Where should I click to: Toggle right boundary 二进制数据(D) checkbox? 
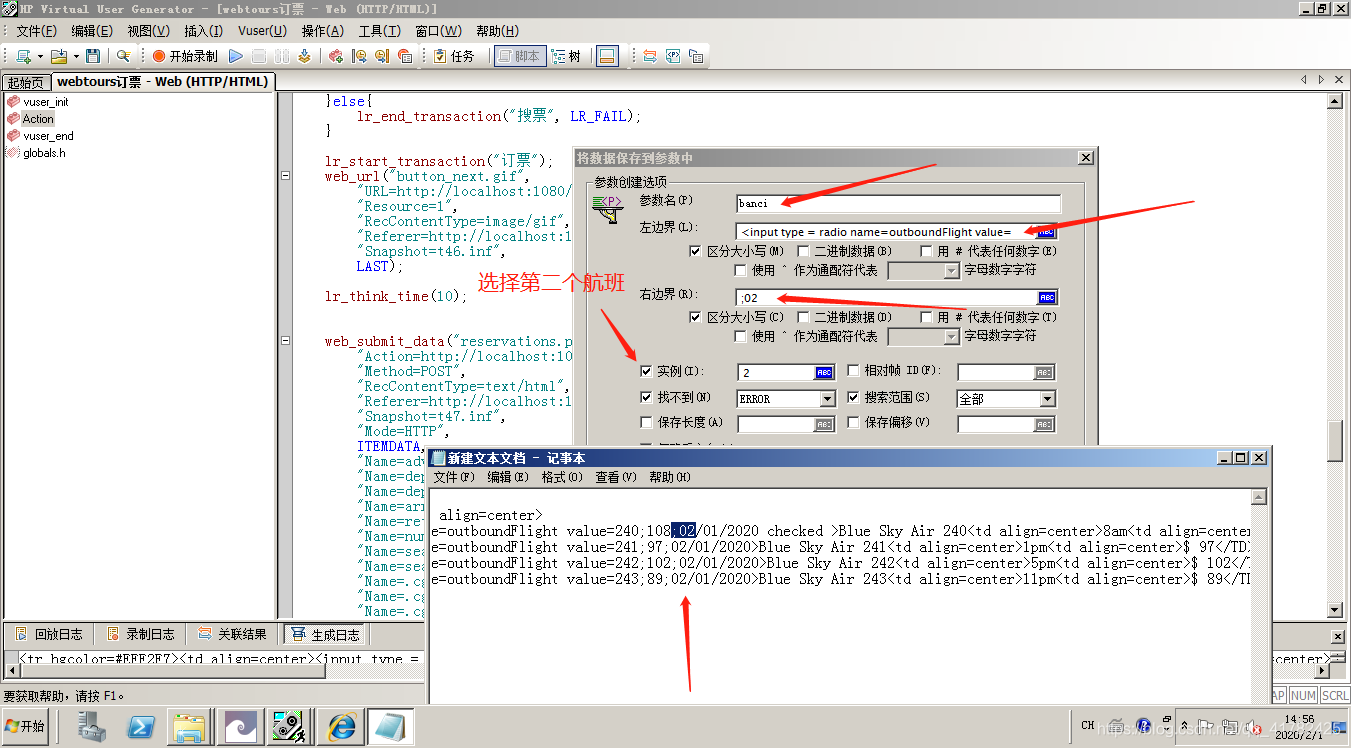point(803,317)
